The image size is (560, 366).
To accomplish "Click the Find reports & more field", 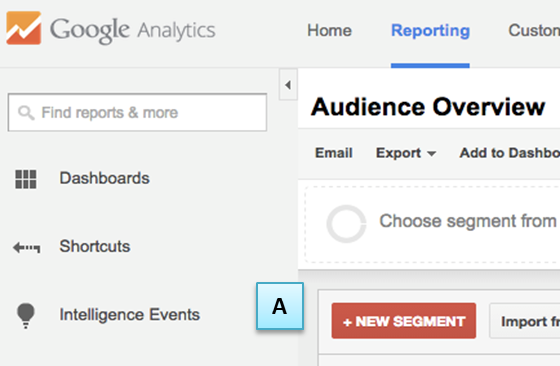I will click(137, 112).
